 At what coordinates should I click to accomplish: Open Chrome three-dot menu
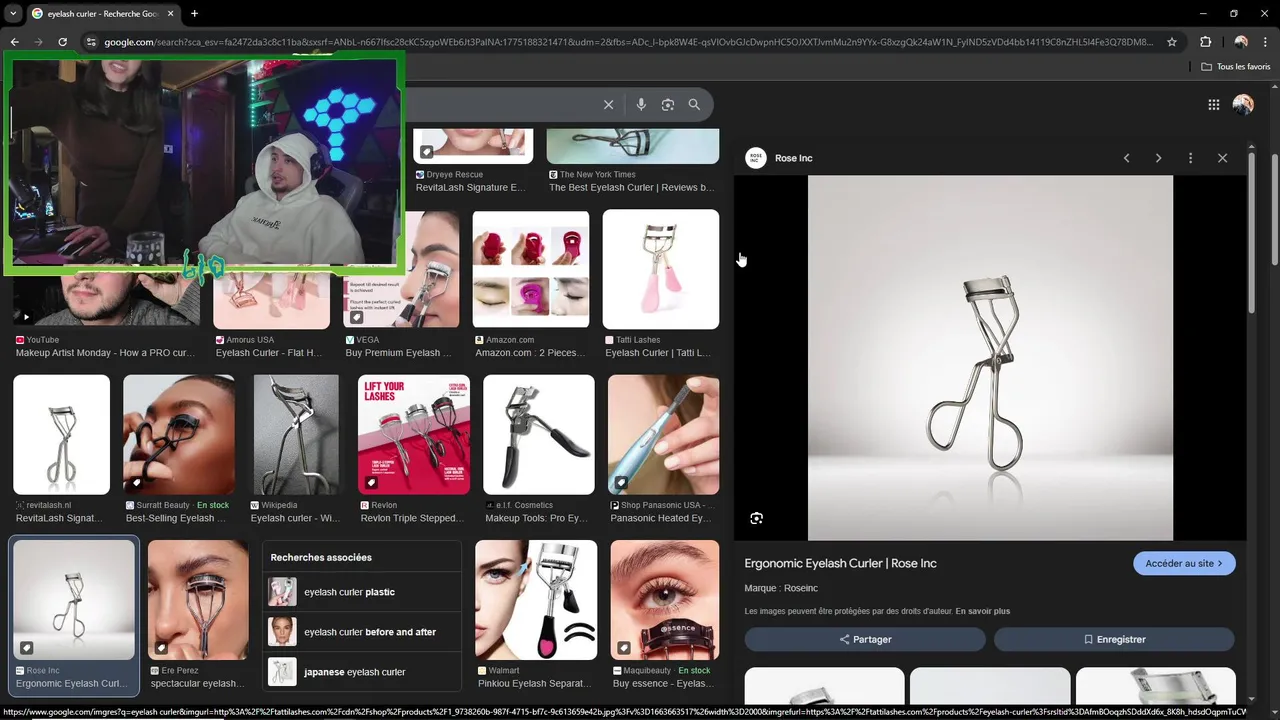tap(1266, 42)
